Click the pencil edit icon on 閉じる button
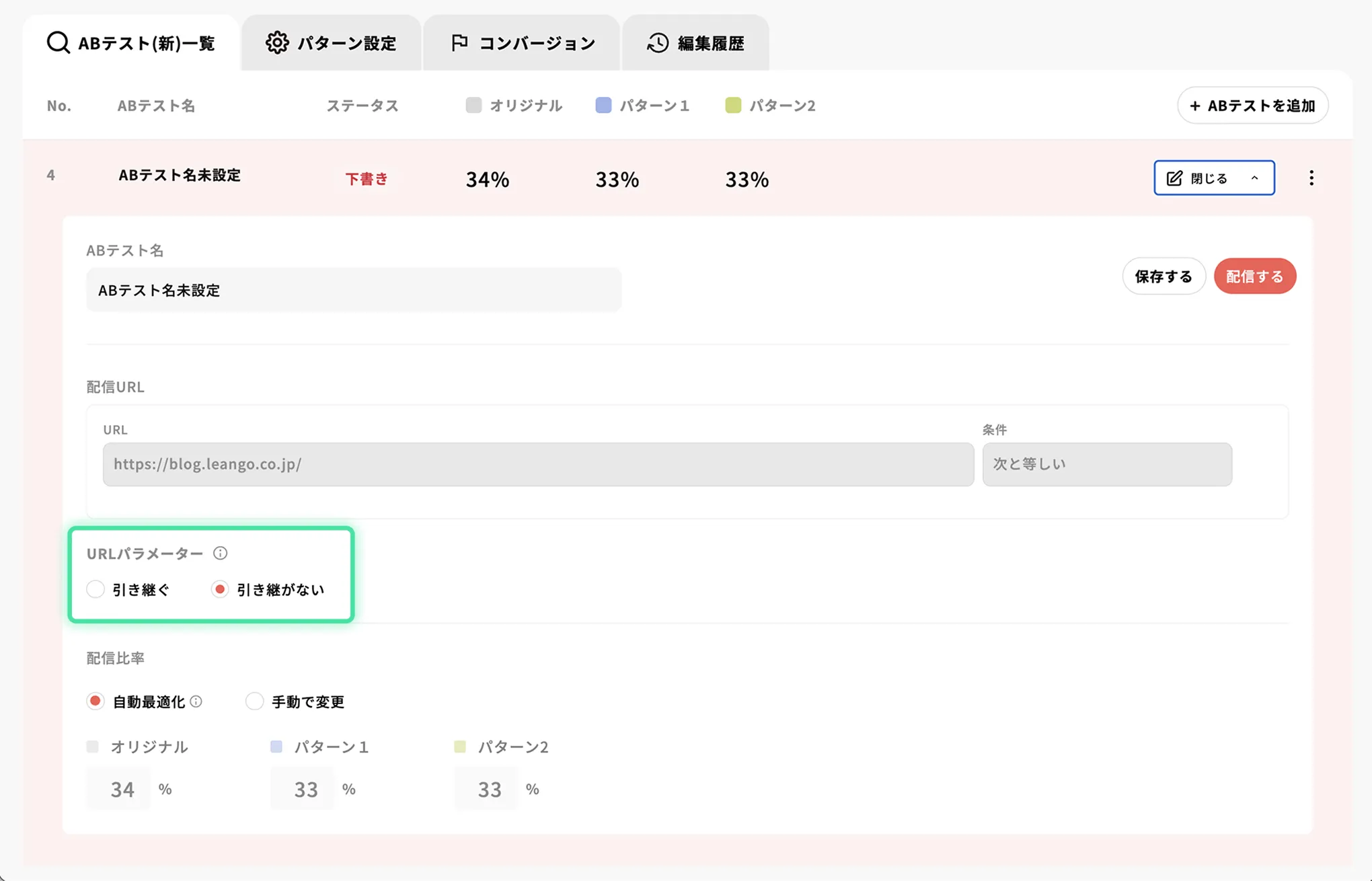The height and width of the screenshot is (881, 1372). (x=1174, y=178)
